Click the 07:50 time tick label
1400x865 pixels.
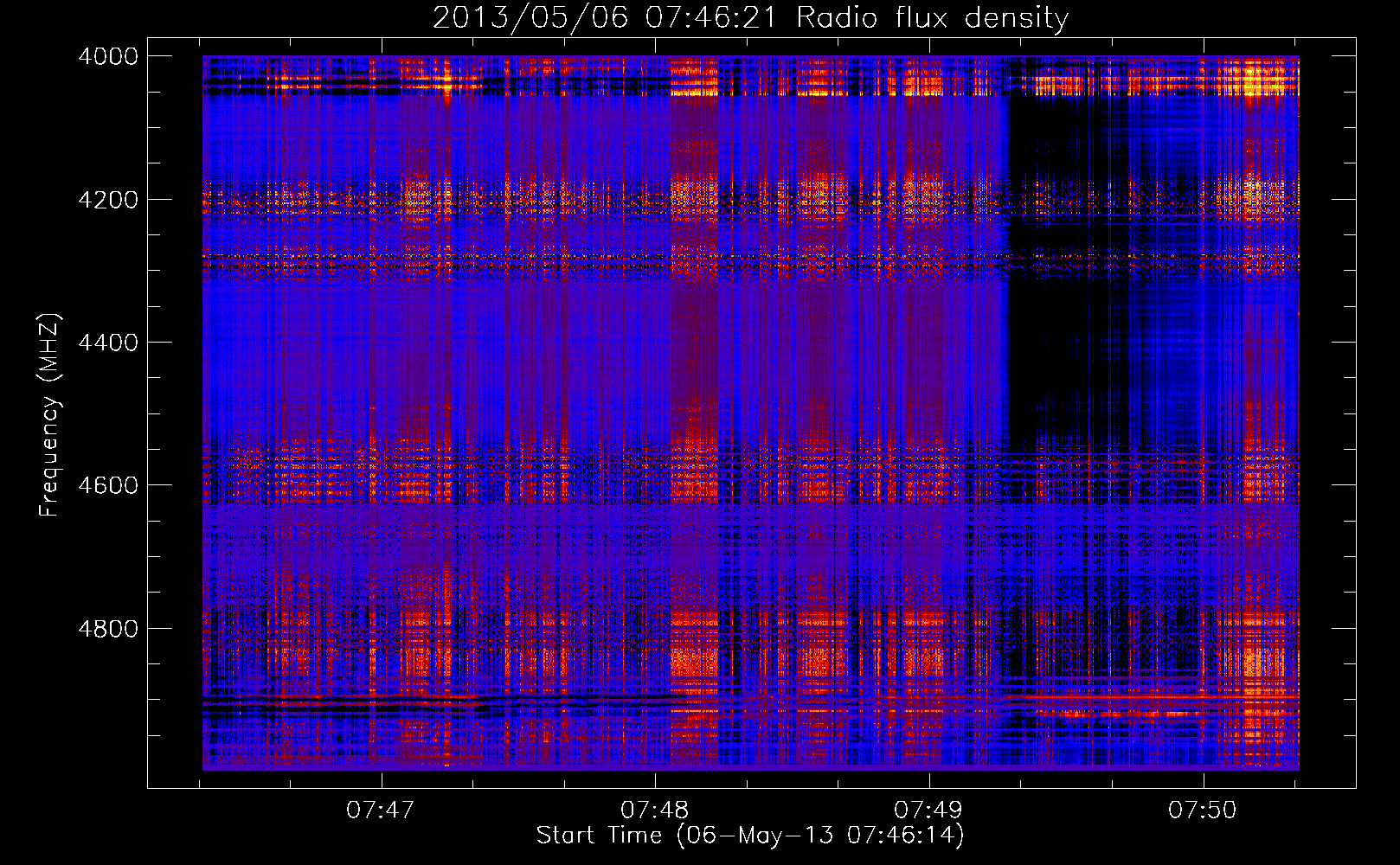[1203, 811]
